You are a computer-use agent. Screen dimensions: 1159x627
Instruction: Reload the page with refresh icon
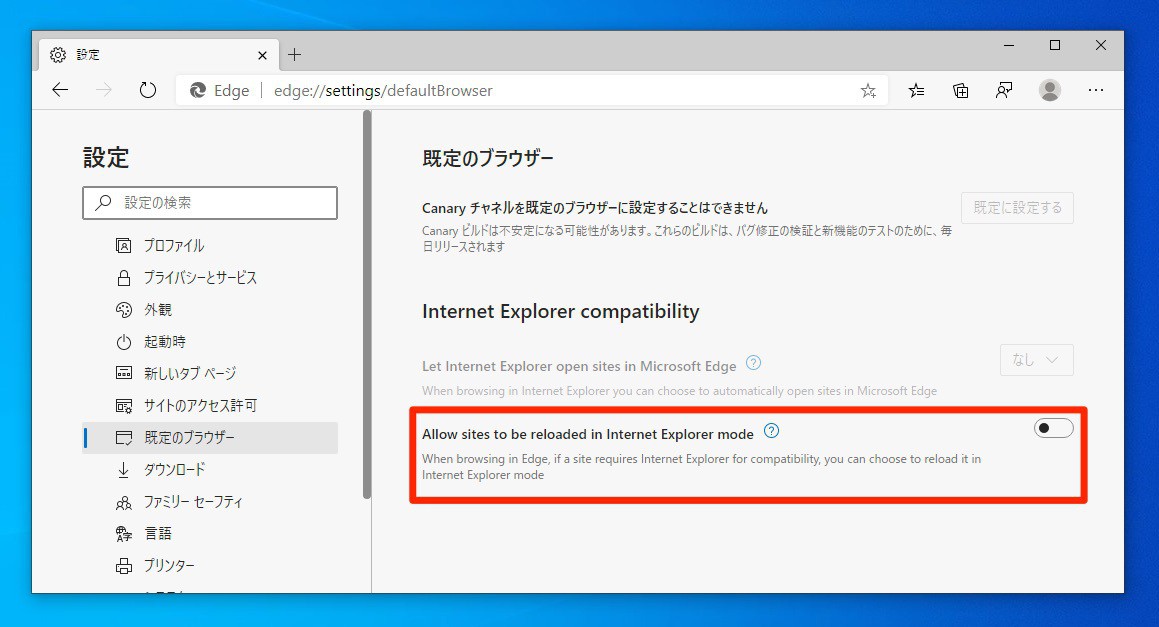pyautogui.click(x=148, y=90)
